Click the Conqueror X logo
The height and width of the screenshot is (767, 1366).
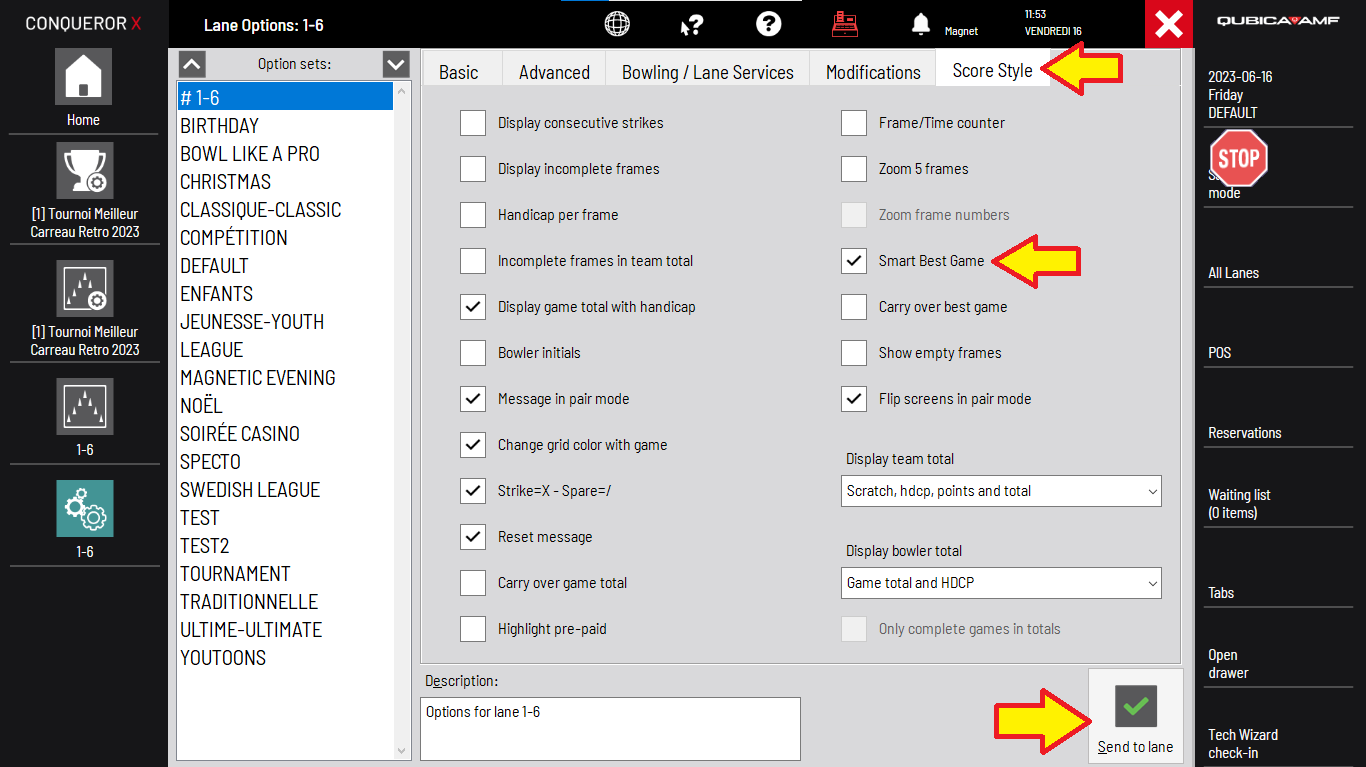coord(83,23)
